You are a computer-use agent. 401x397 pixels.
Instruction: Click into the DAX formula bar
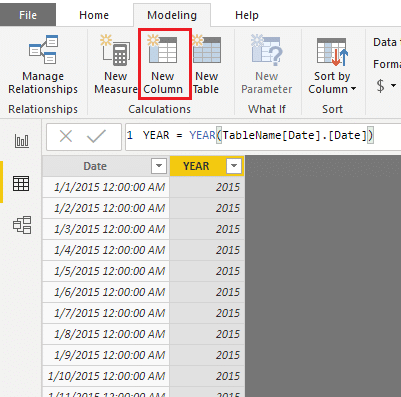pyautogui.click(x=263, y=136)
